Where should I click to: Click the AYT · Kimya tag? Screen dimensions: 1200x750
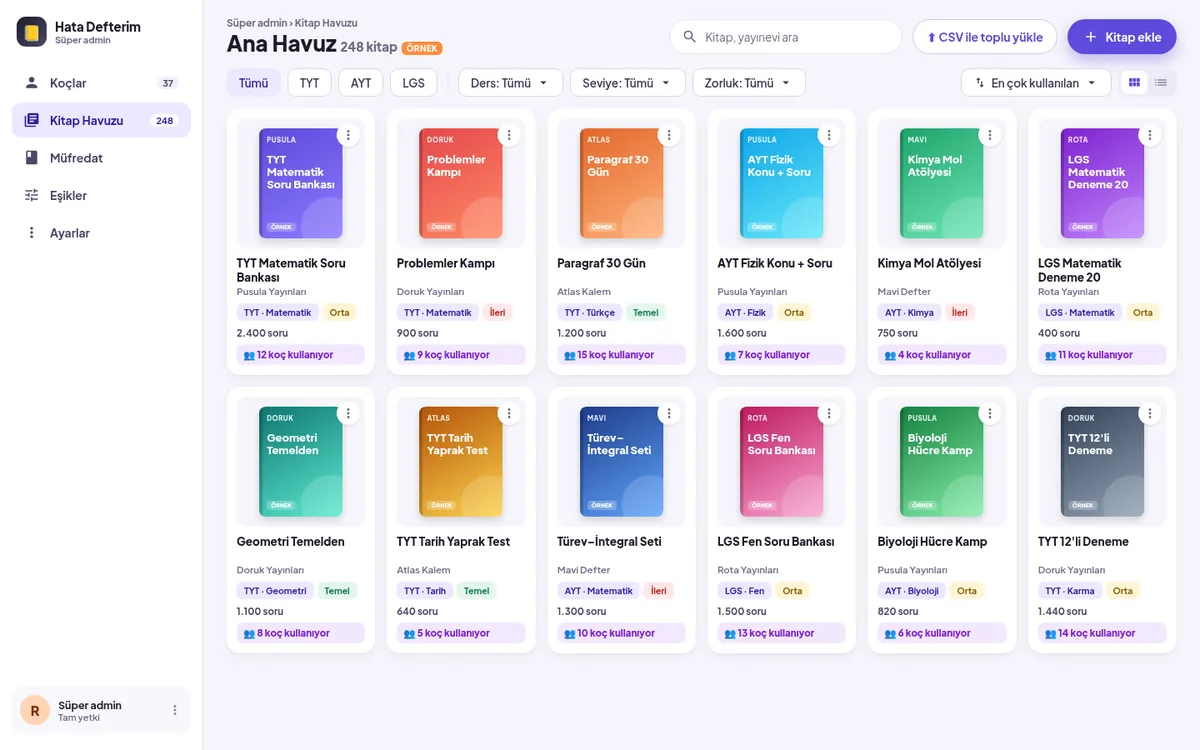[x=910, y=313]
